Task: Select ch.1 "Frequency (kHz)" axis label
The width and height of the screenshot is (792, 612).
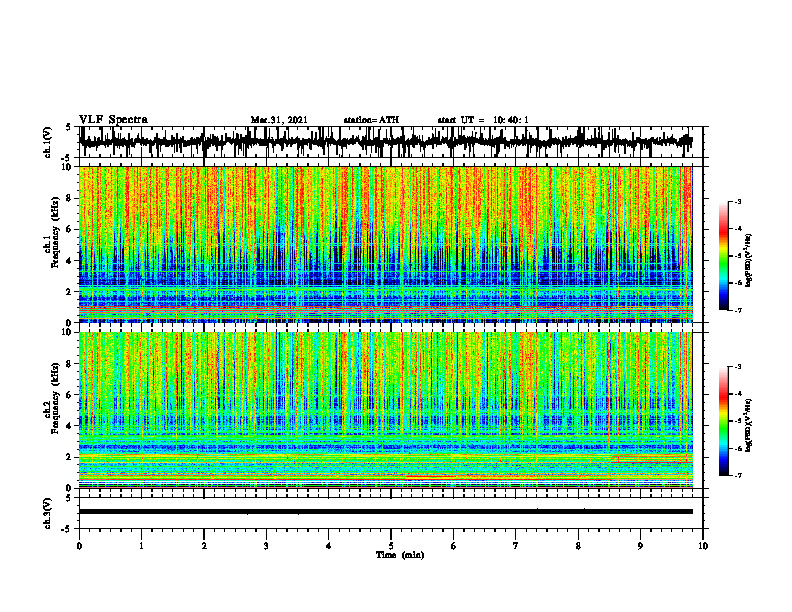Action: [x=56, y=232]
